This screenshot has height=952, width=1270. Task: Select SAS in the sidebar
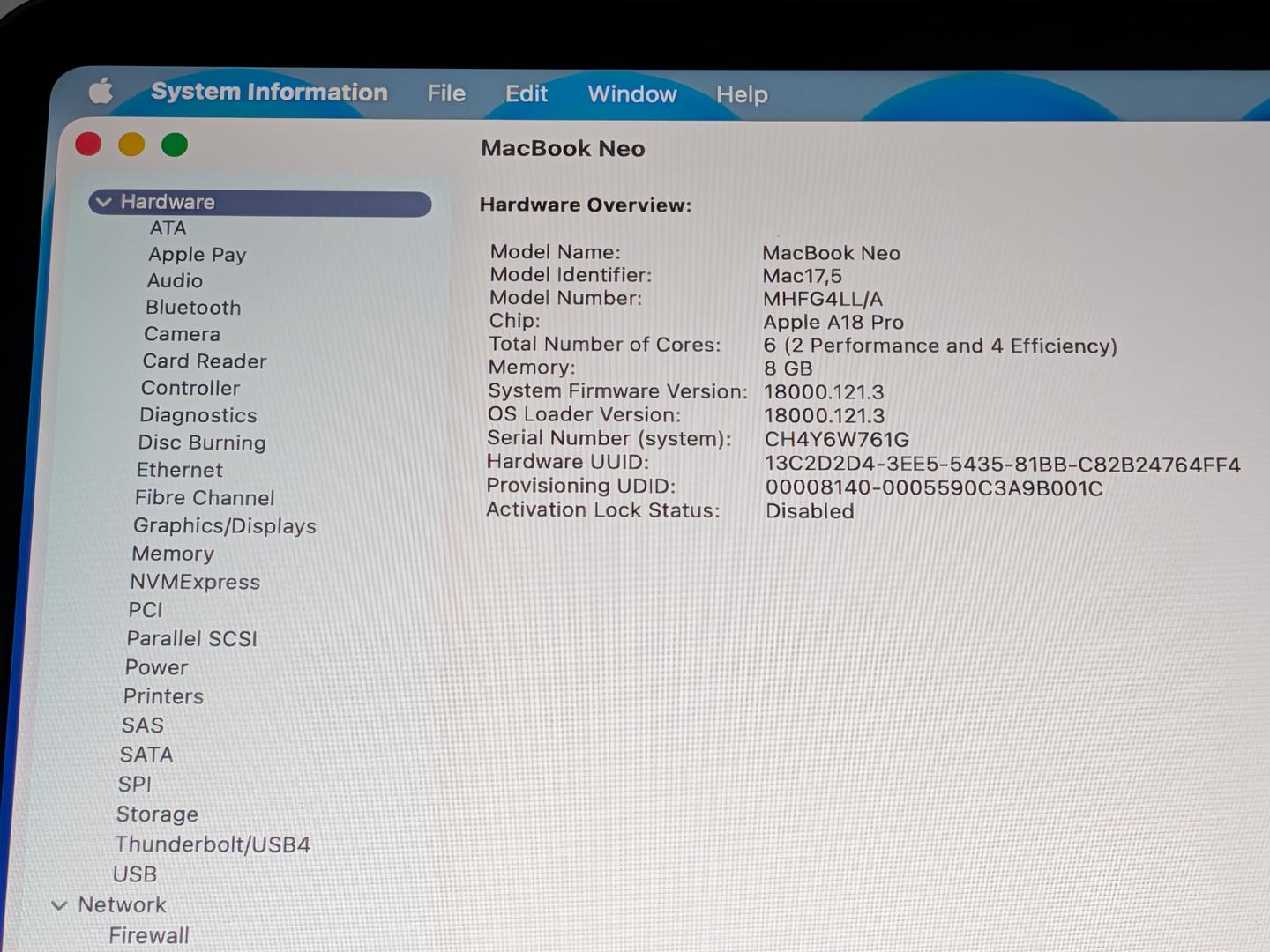coord(143,725)
